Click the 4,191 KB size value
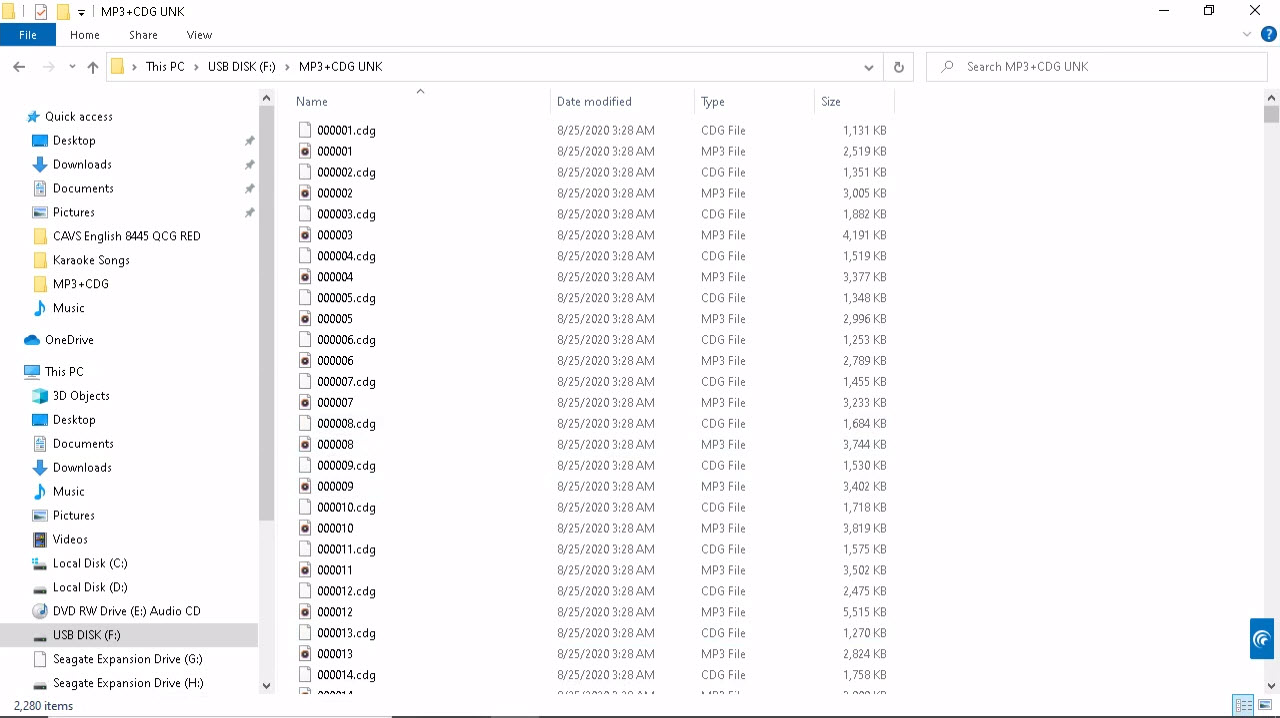 [864, 235]
